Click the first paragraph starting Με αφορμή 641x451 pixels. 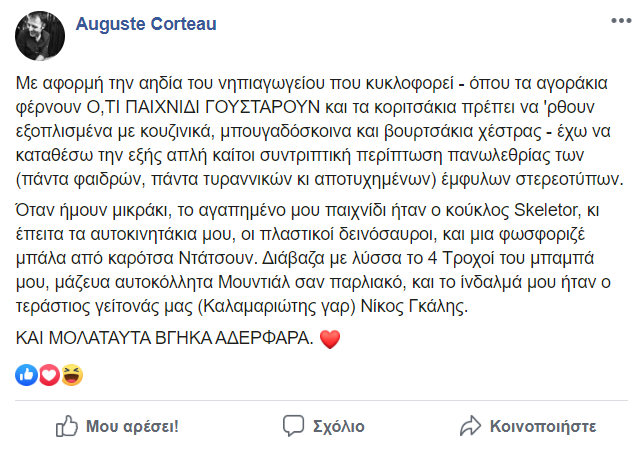[320, 129]
